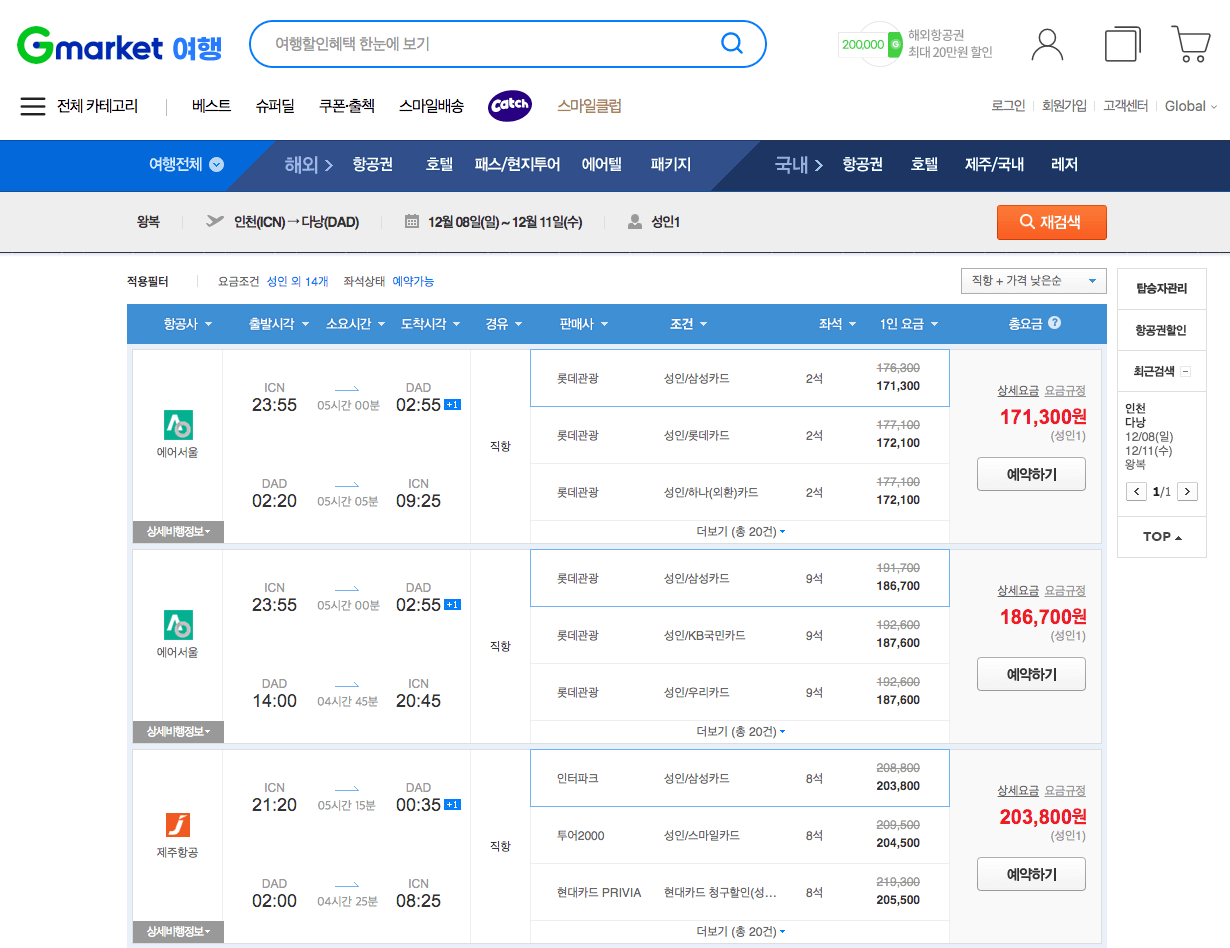Open the 스마일배송 menu item
This screenshot has width=1230, height=948.
point(431,106)
